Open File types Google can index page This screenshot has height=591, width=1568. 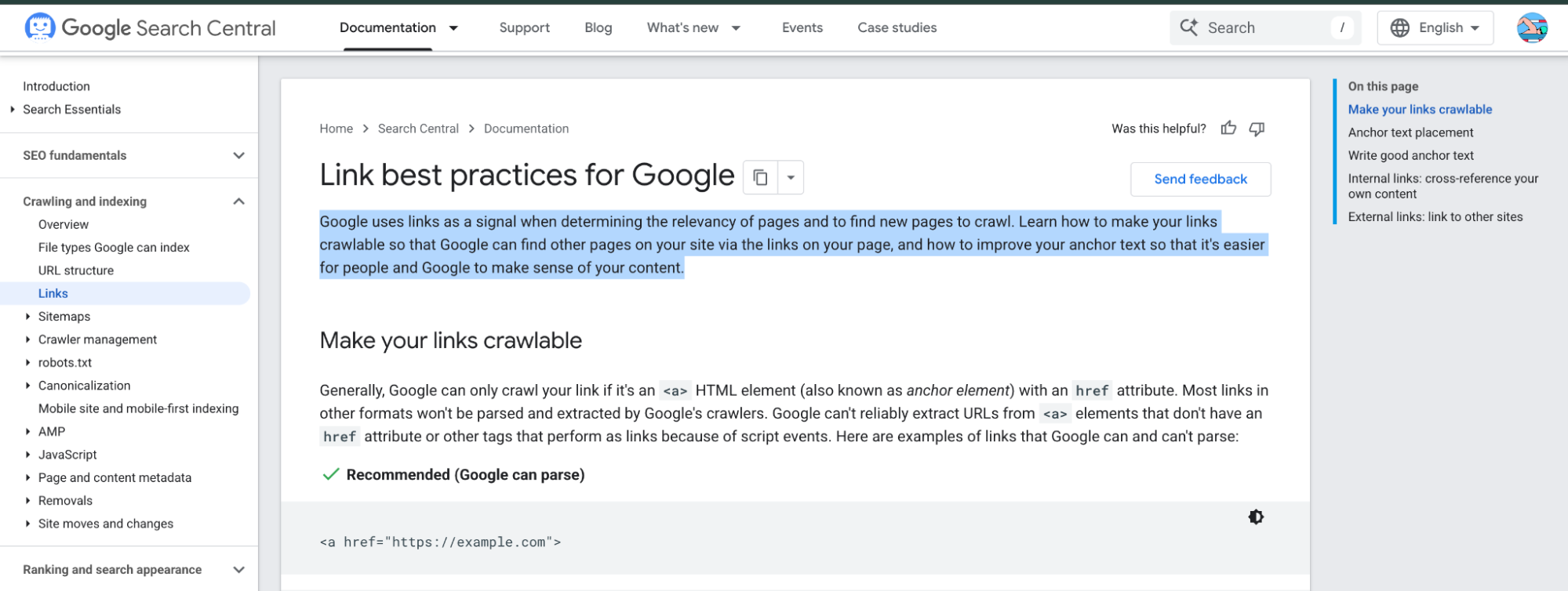[114, 248]
